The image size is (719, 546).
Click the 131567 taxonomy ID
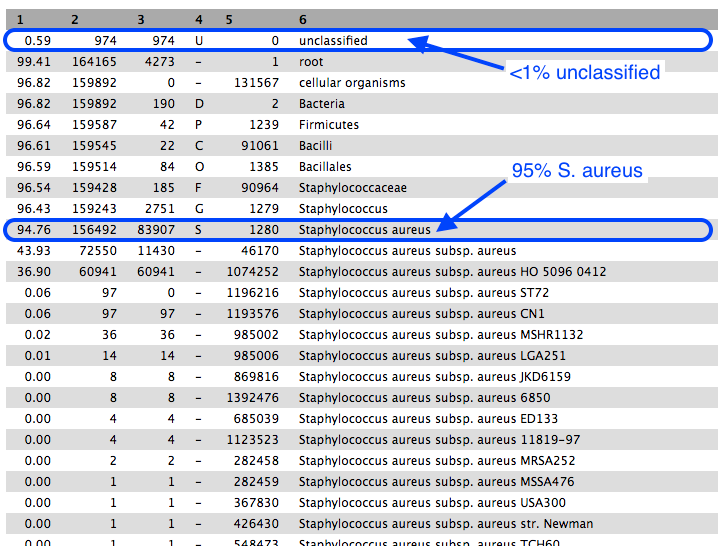(x=256, y=83)
